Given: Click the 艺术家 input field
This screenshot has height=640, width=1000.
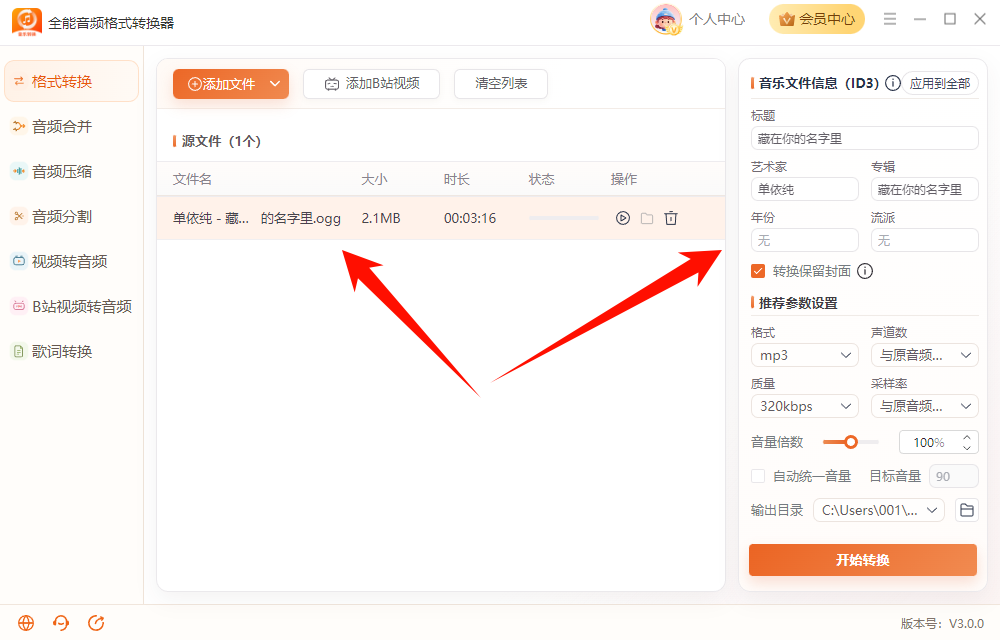Looking at the screenshot, I should (x=805, y=189).
